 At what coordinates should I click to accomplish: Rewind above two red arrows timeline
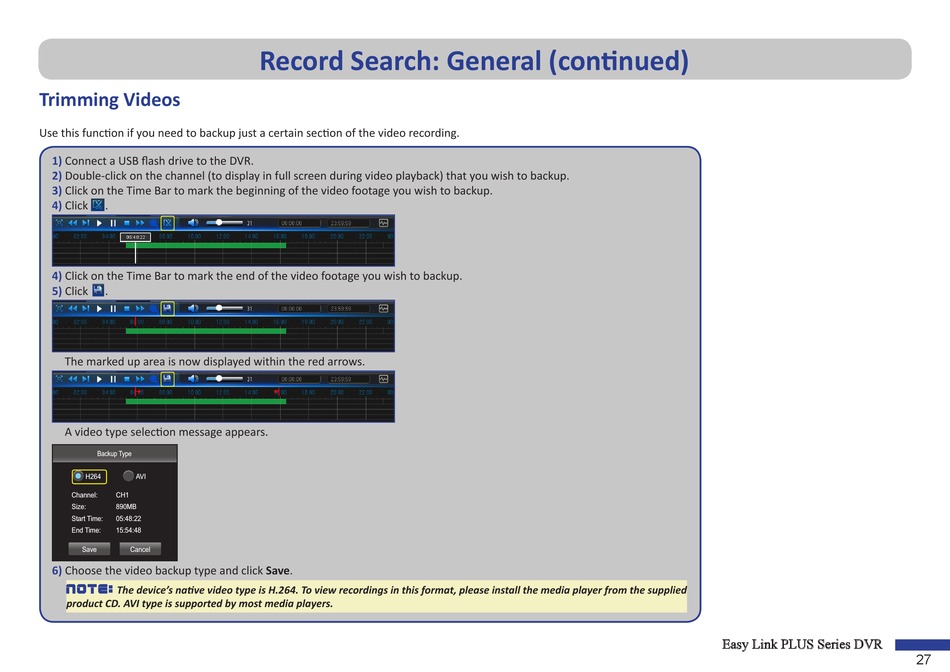tap(73, 379)
